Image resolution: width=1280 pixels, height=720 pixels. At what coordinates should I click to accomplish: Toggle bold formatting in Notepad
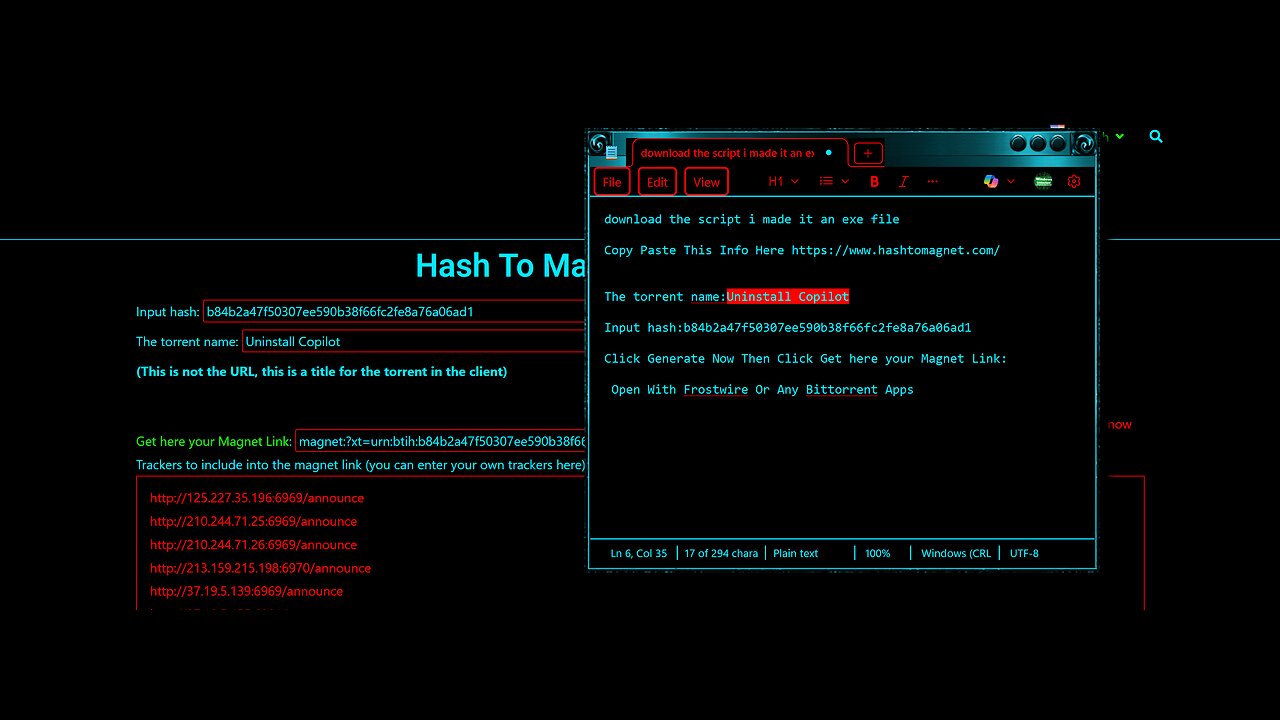coord(875,181)
